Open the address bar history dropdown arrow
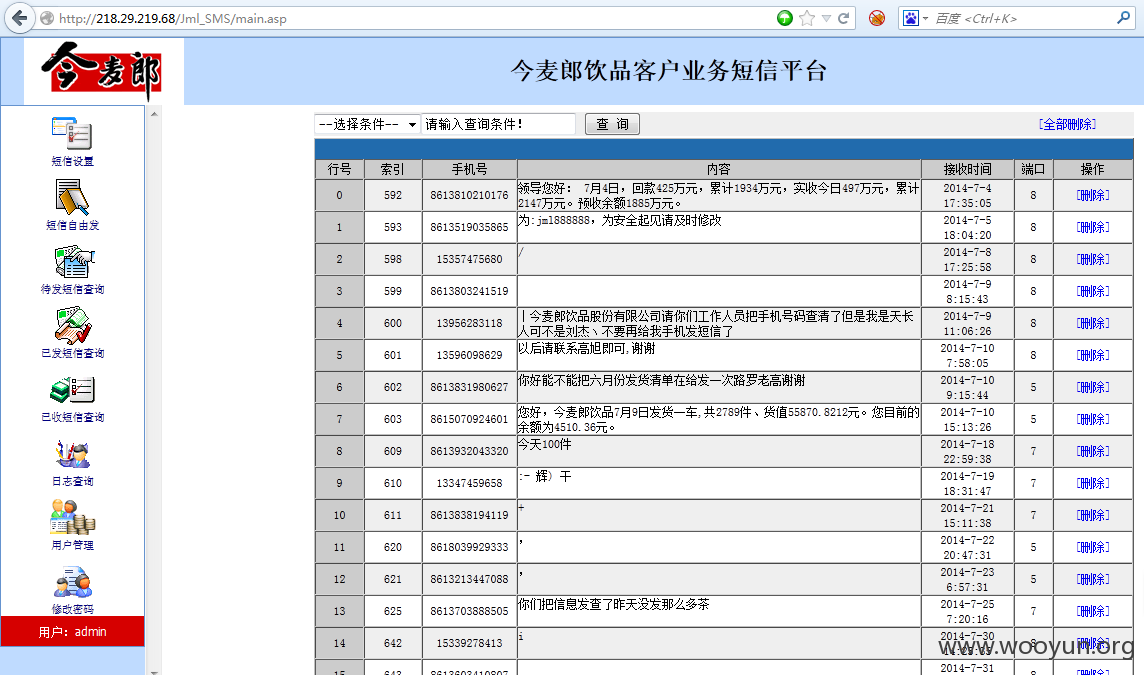The height and width of the screenshot is (675, 1144). pos(827,18)
